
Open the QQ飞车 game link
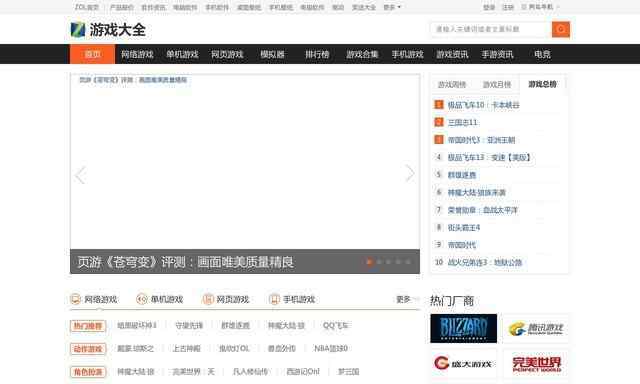click(335, 326)
